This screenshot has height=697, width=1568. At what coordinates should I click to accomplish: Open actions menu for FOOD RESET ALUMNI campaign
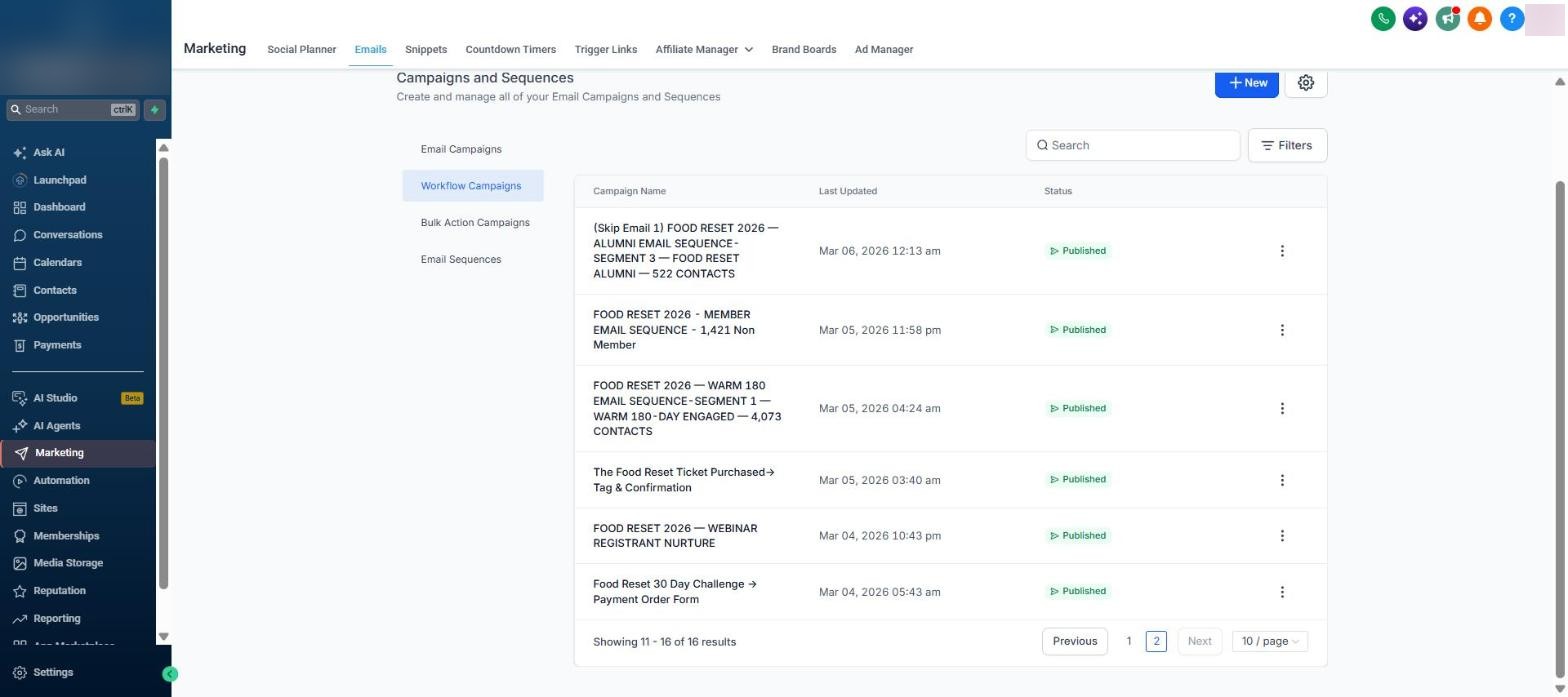1282,251
